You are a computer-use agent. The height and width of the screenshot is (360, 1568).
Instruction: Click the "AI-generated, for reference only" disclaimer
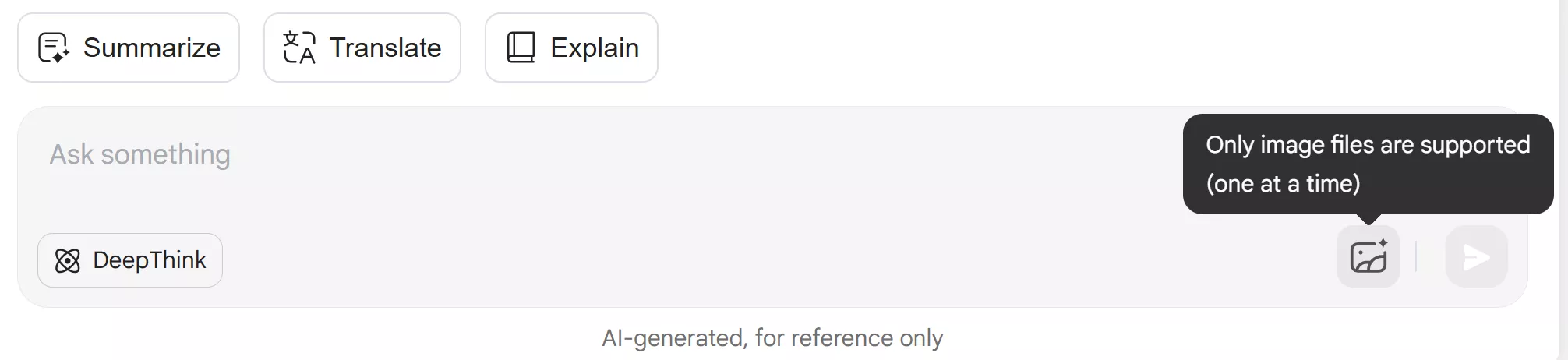click(x=772, y=338)
